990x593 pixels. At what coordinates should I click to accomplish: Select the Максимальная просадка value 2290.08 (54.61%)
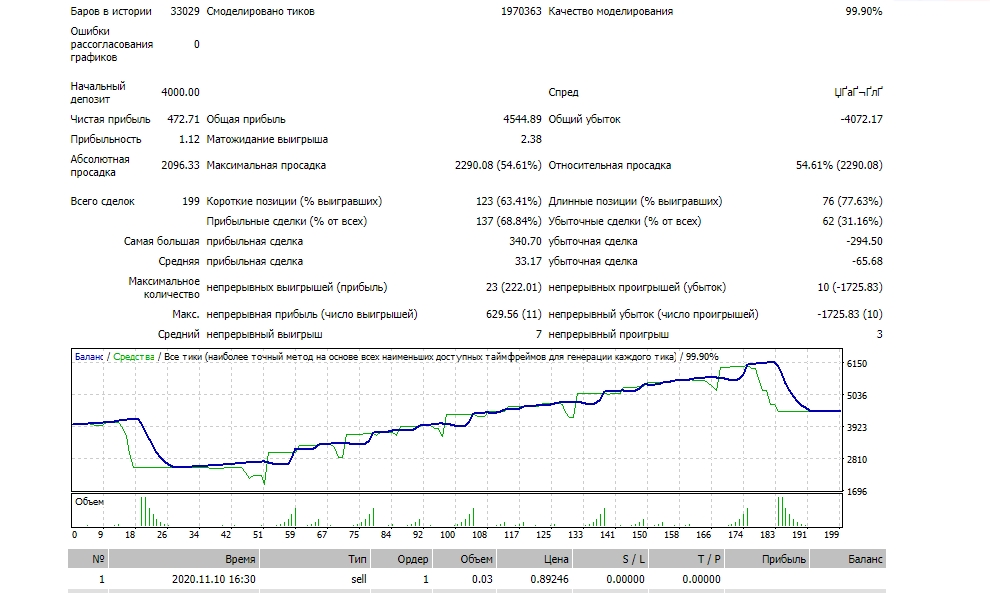[498, 165]
